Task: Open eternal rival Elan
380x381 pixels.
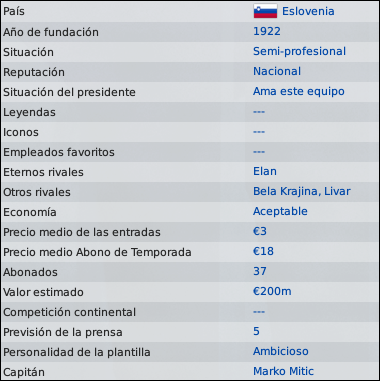Action: pos(265,171)
